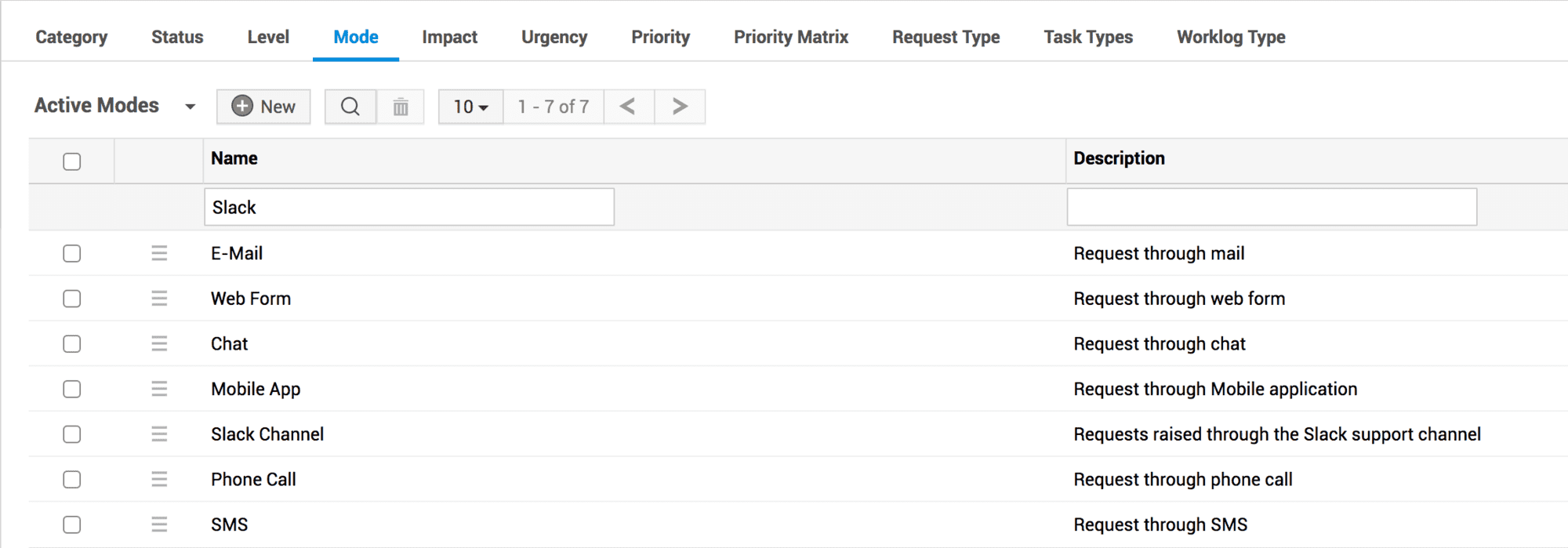Switch to the Priority Matrix tab
This screenshot has height=548, width=1568.
point(790,36)
